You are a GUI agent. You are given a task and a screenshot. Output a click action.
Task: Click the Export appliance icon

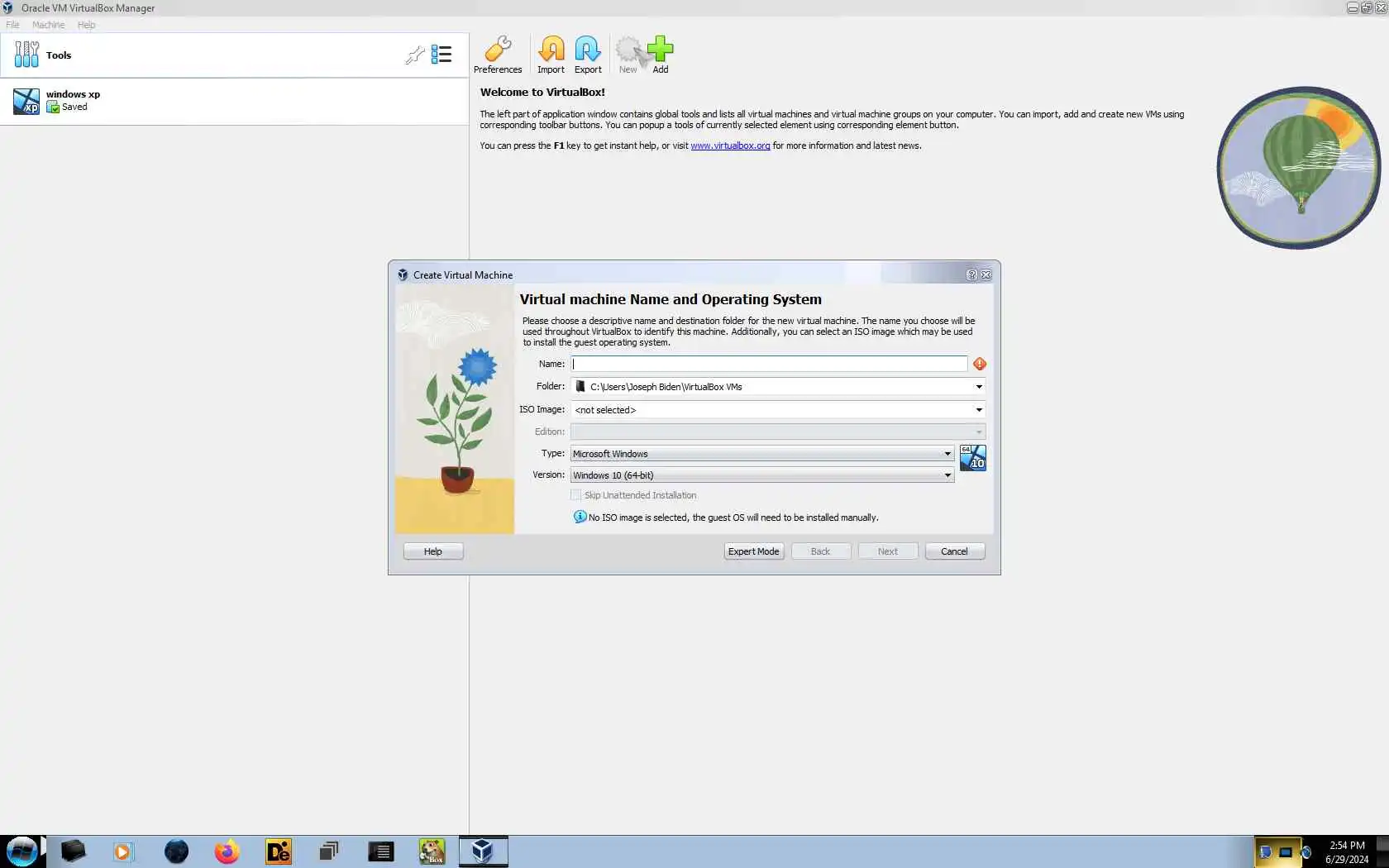pyautogui.click(x=588, y=55)
